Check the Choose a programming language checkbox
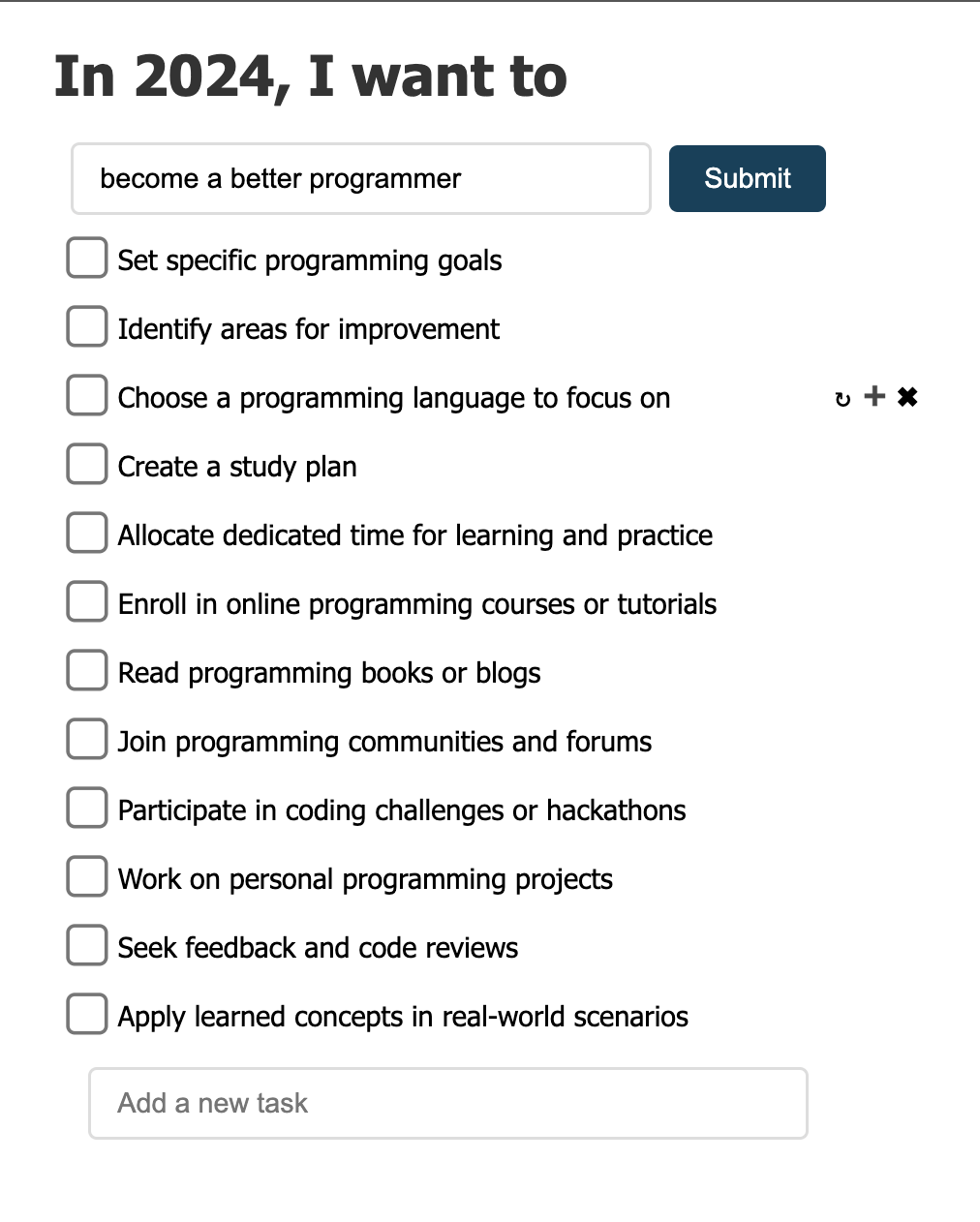The height and width of the screenshot is (1222, 980). (86, 395)
